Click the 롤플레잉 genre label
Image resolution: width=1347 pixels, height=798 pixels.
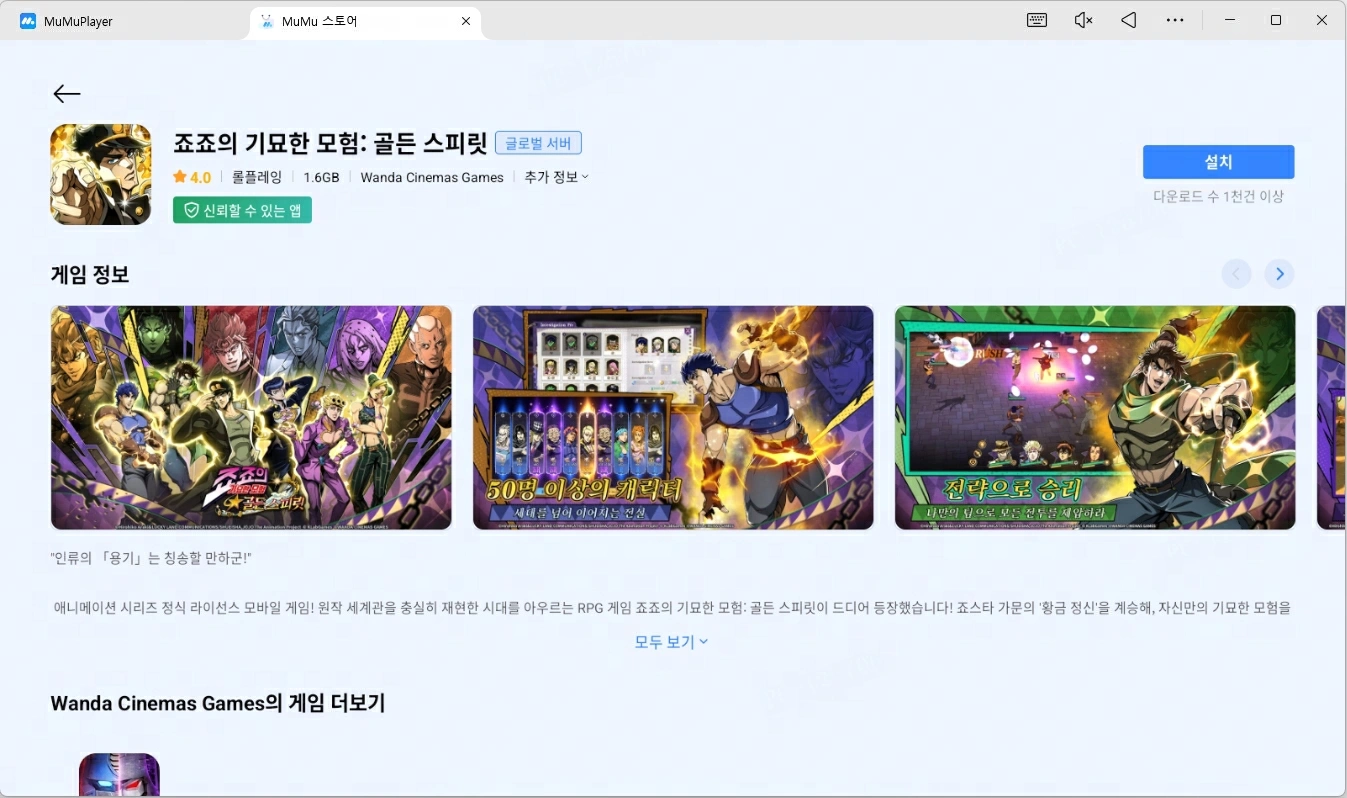click(x=257, y=177)
